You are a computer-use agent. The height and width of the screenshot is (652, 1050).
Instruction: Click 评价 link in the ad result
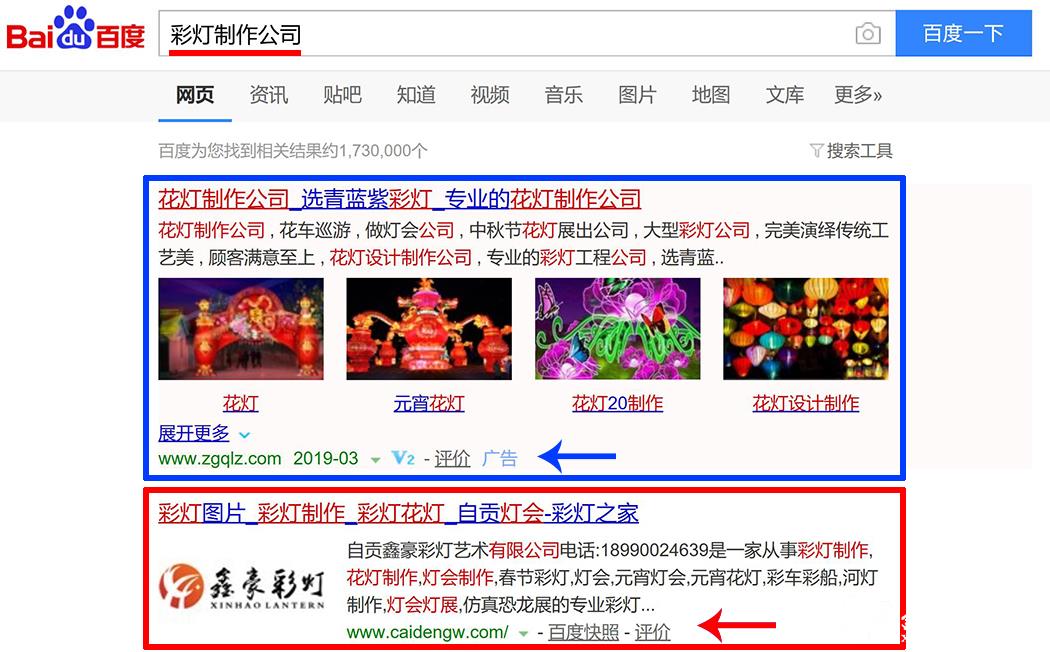tap(452, 459)
